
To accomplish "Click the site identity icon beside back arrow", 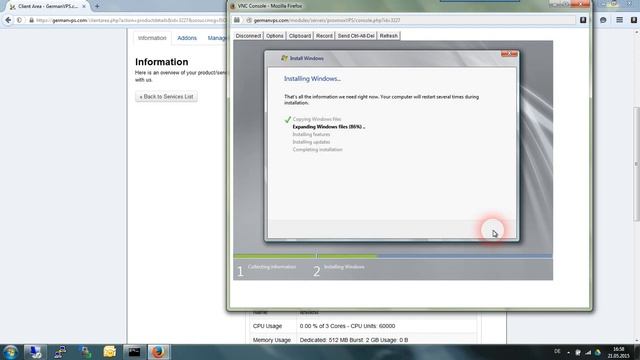I will point(19,20).
